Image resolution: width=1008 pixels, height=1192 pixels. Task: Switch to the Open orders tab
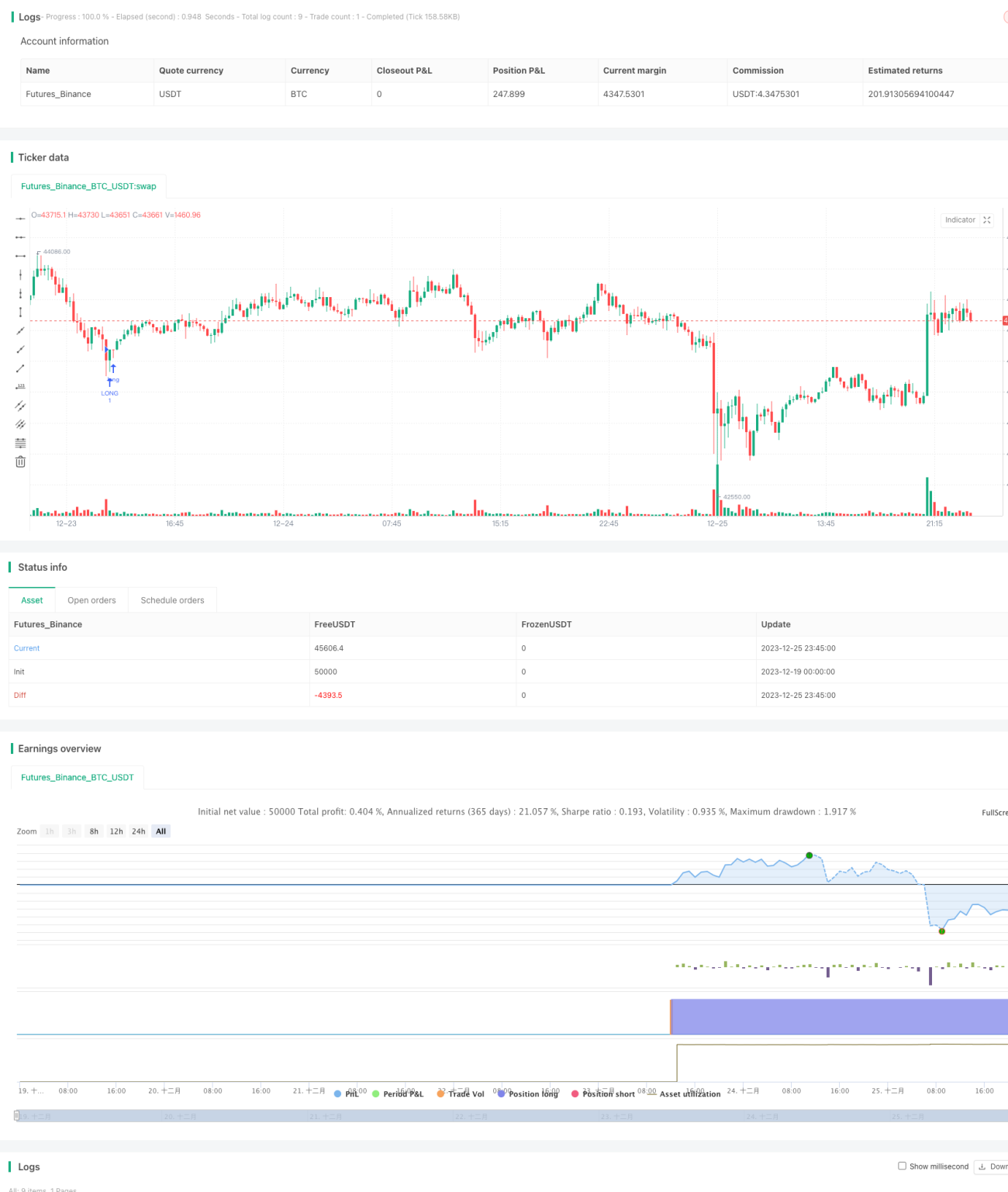point(91,600)
